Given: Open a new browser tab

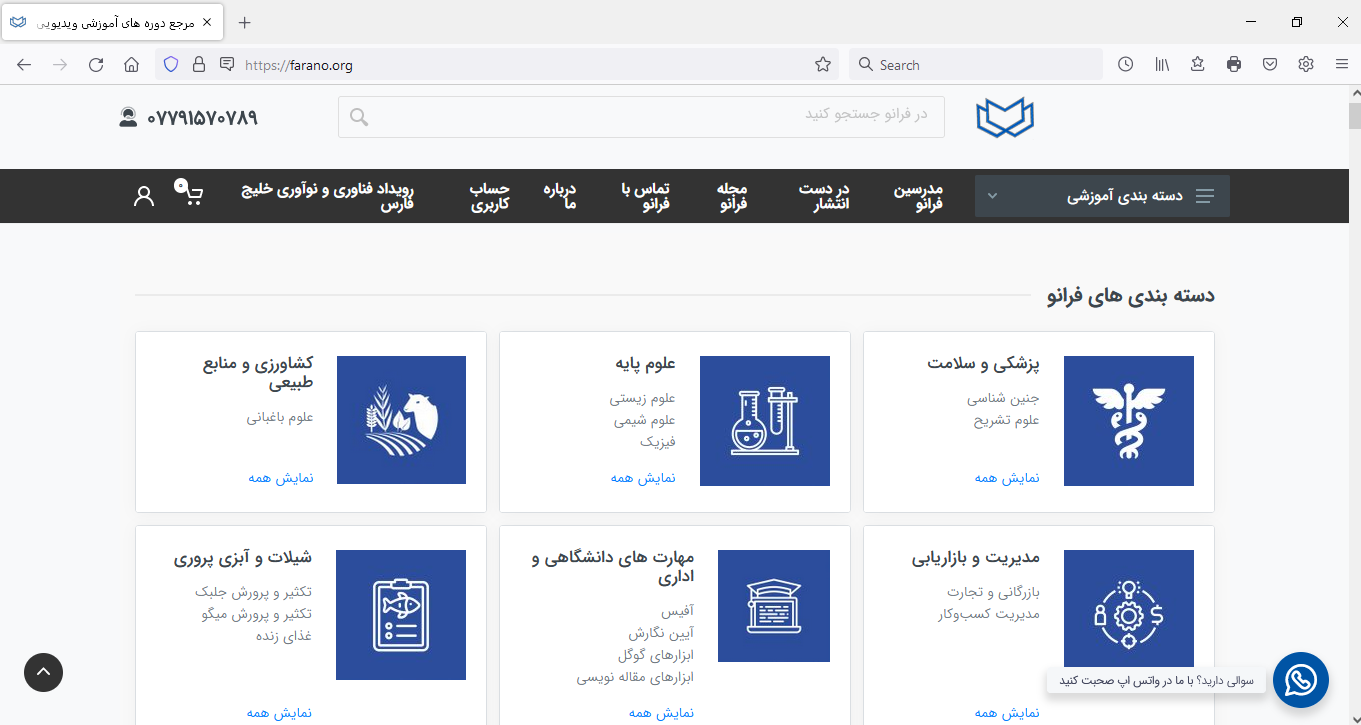Looking at the screenshot, I should pyautogui.click(x=245, y=22).
